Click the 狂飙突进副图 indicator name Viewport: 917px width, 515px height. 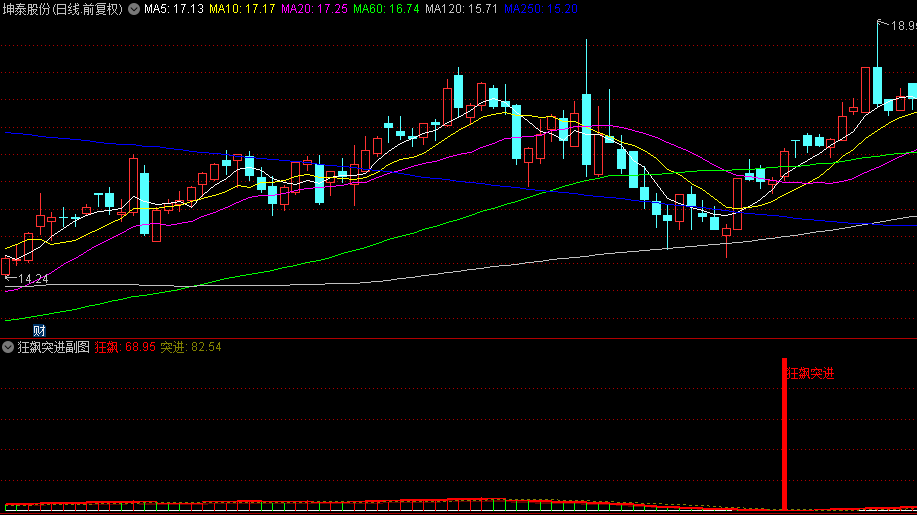[53, 347]
